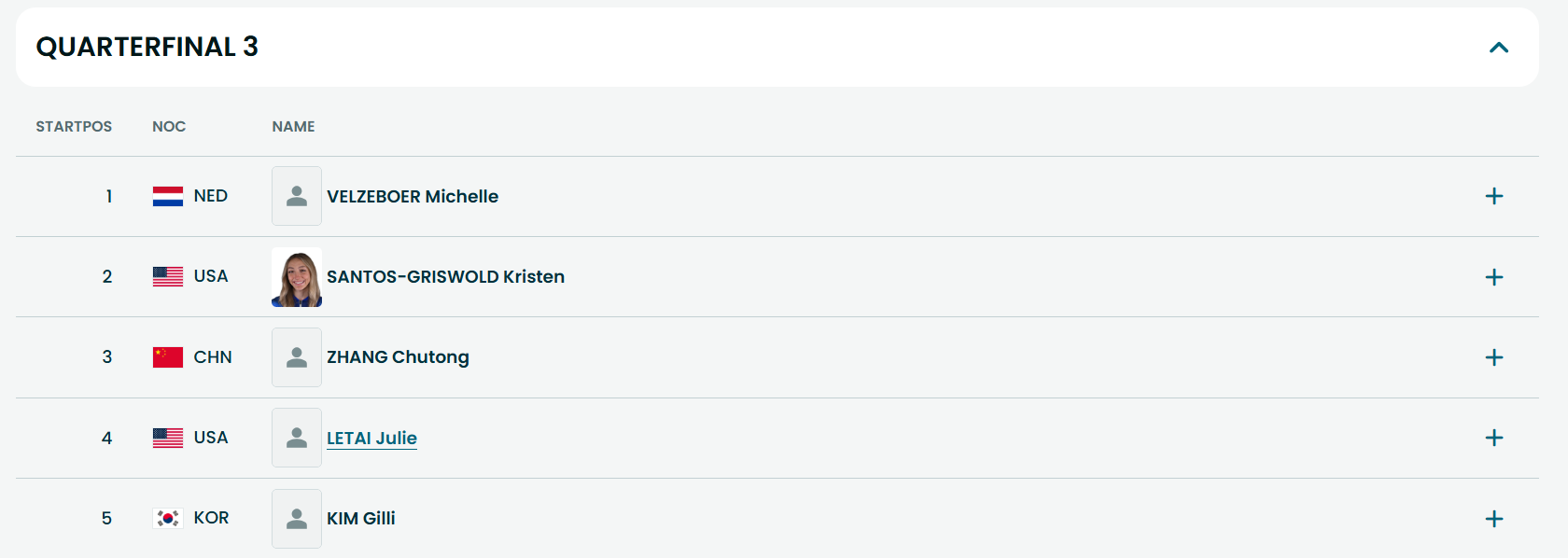Click VELZEBOER Michelle's placeholder avatar
This screenshot has height=558, width=1568.
[297, 196]
